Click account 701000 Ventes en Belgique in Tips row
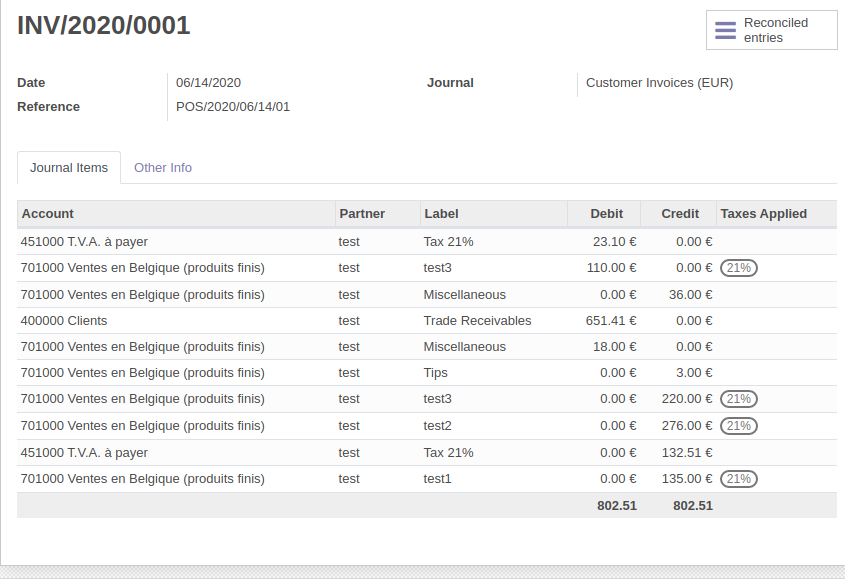 (143, 373)
